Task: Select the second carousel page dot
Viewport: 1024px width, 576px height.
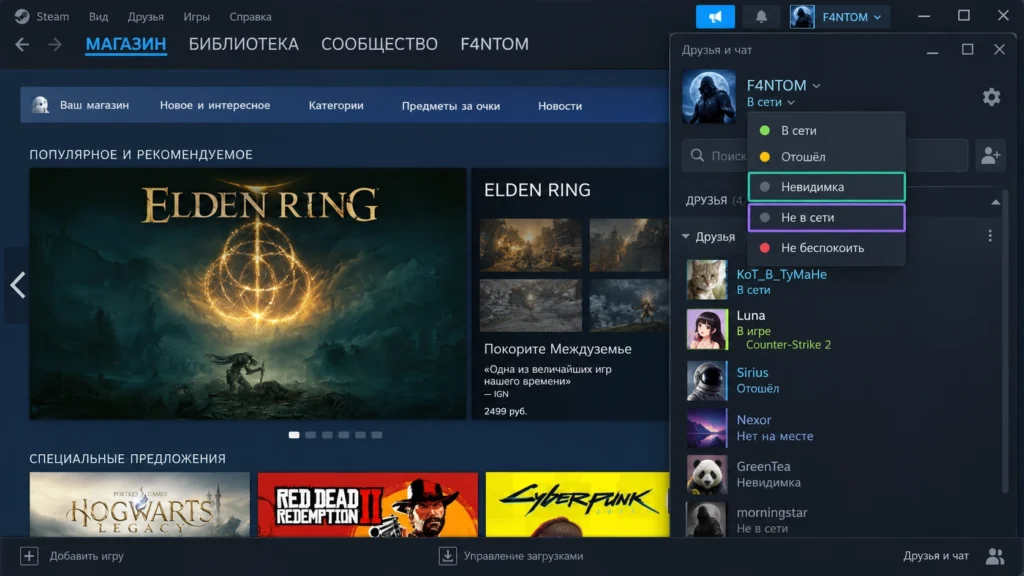Action: coord(311,435)
